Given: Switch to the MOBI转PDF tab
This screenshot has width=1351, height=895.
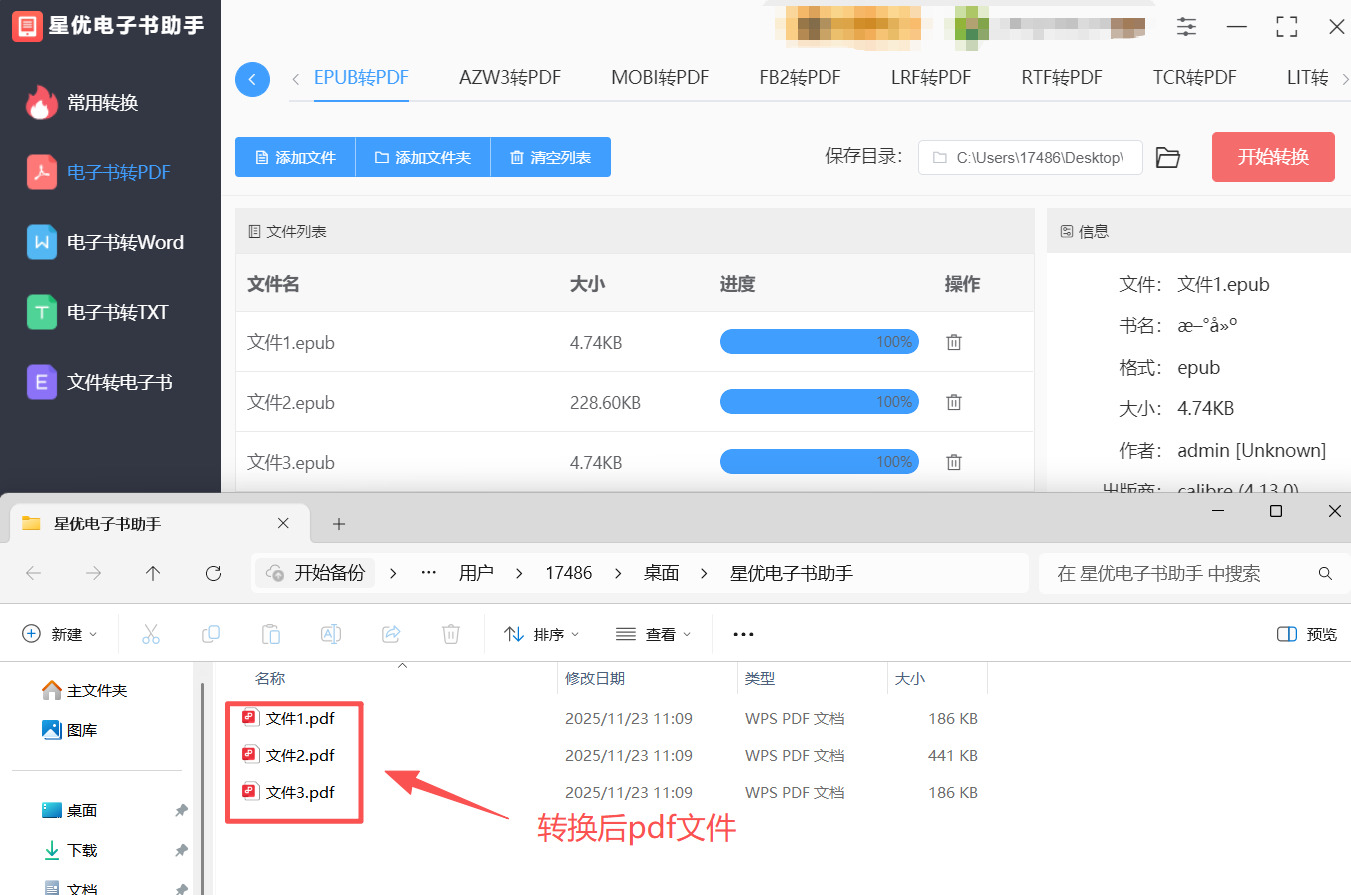Looking at the screenshot, I should 659,77.
